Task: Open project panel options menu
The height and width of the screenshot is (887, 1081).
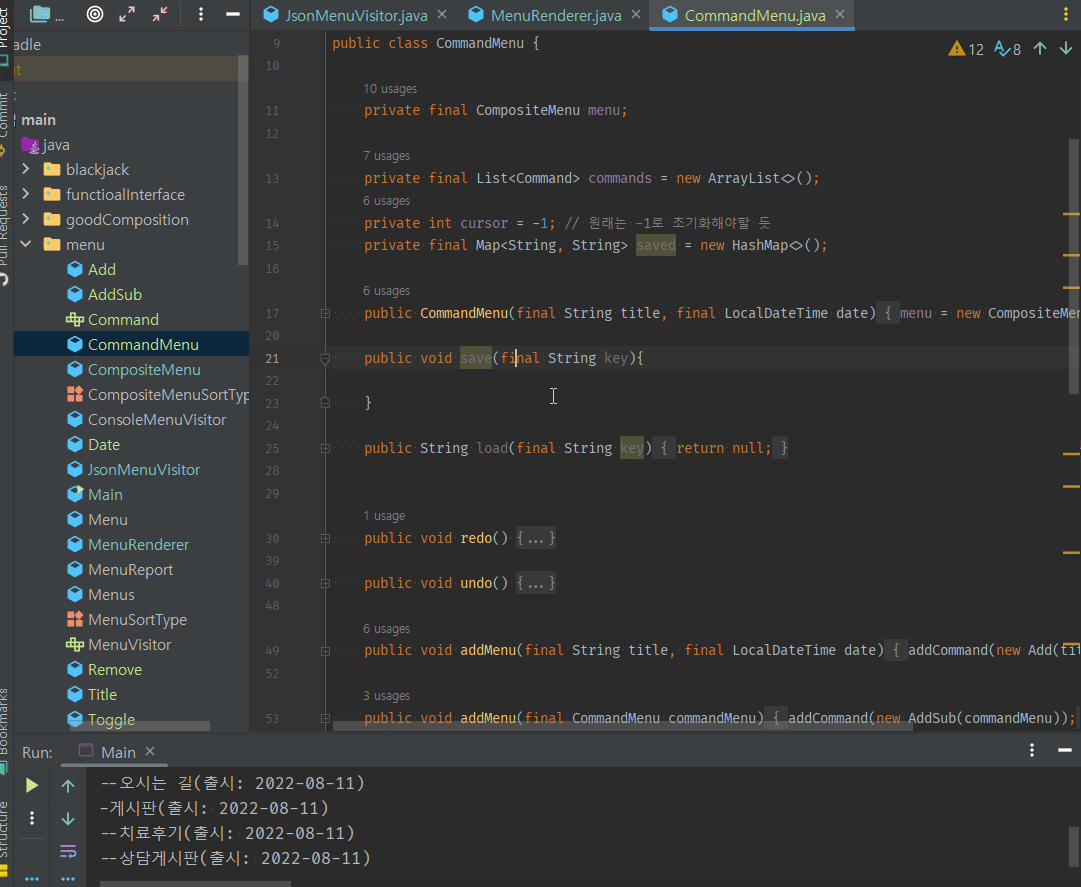Action: [x=201, y=14]
